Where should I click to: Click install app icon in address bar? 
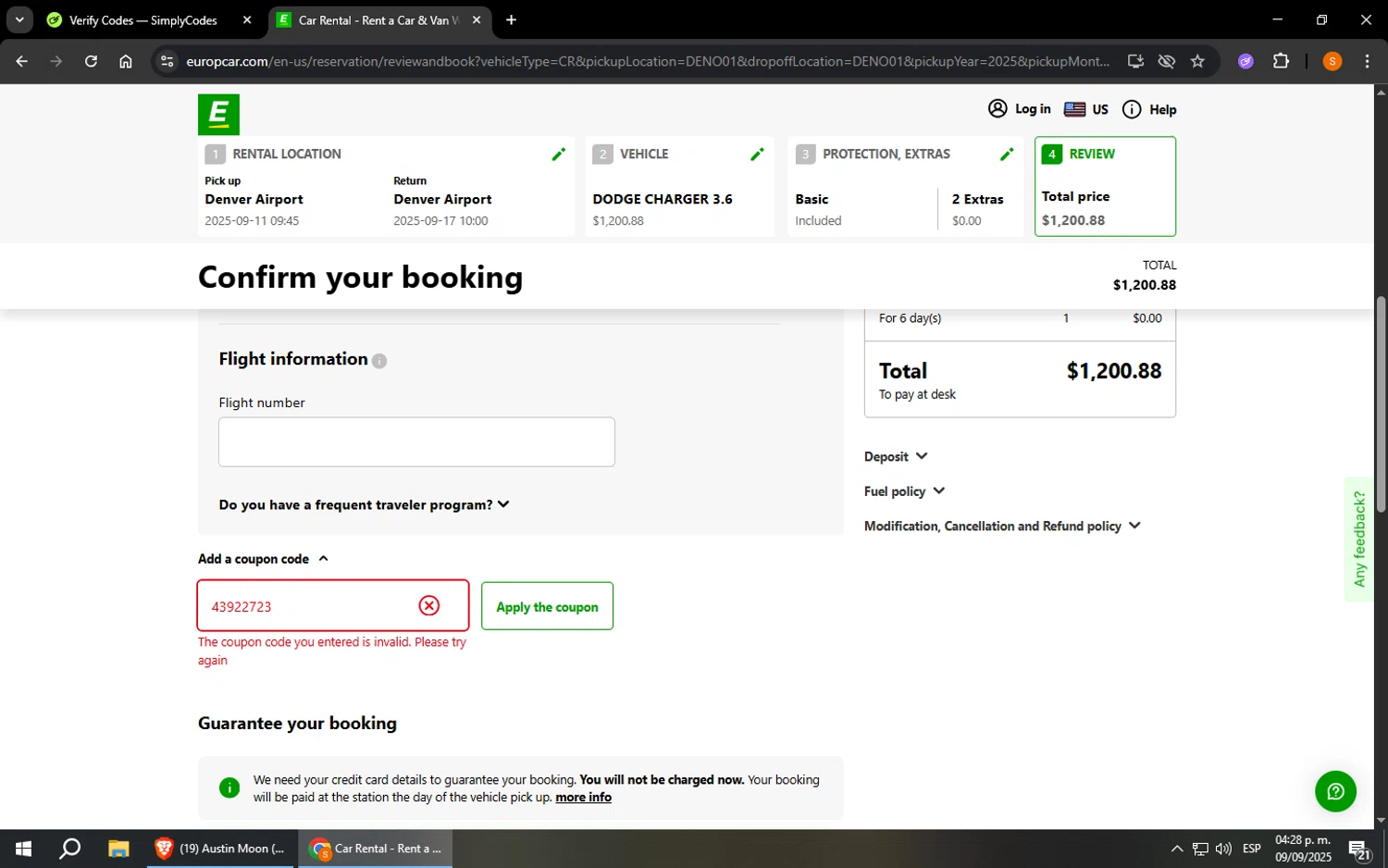pyautogui.click(x=1135, y=61)
